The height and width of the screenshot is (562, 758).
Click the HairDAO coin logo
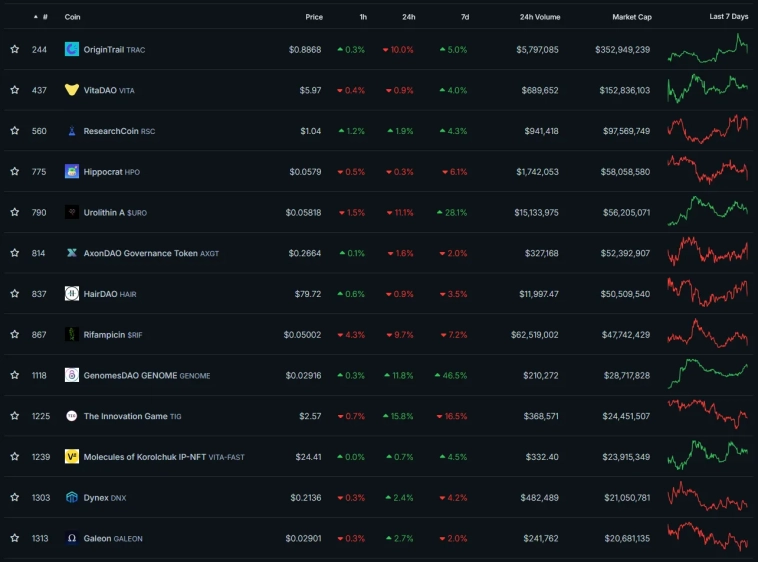point(72,293)
